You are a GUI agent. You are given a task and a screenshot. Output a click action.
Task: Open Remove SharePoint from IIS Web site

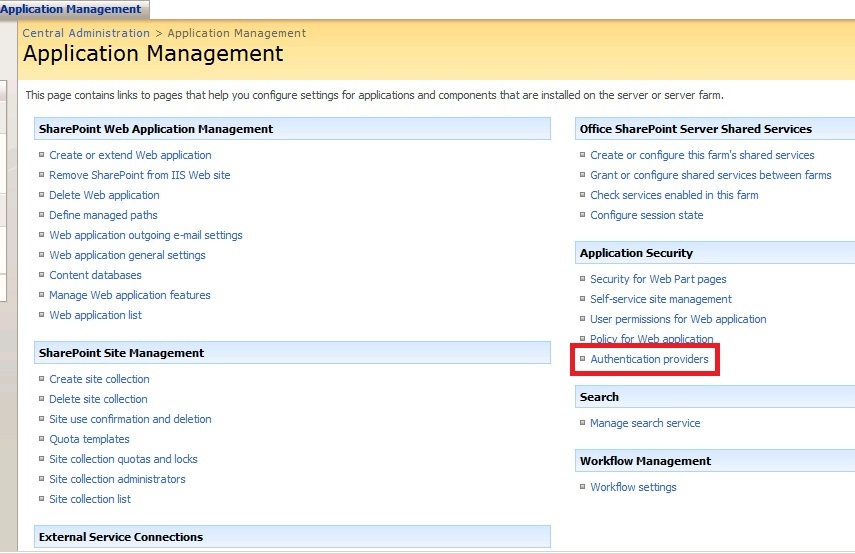pyautogui.click(x=140, y=175)
